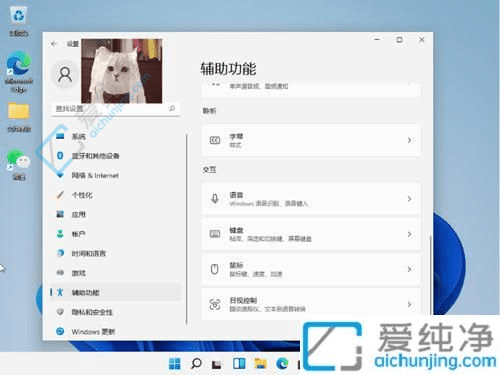
Task: Open 个性化 settings category
Action: (115, 195)
